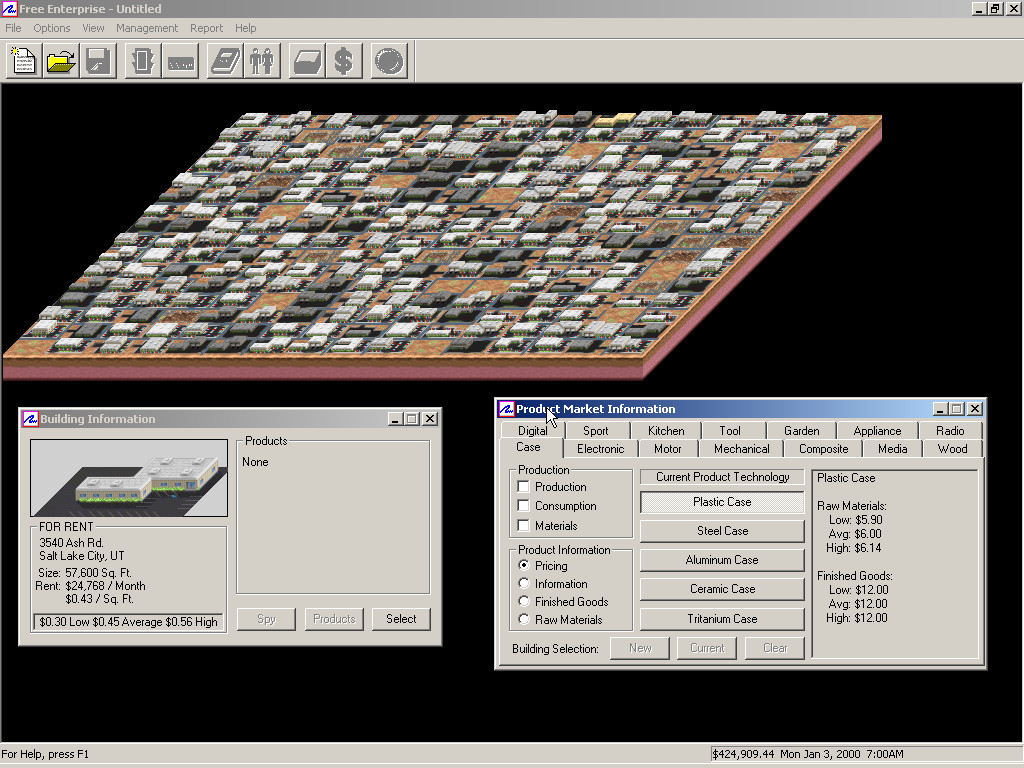Click the Clear building selection button

click(775, 648)
